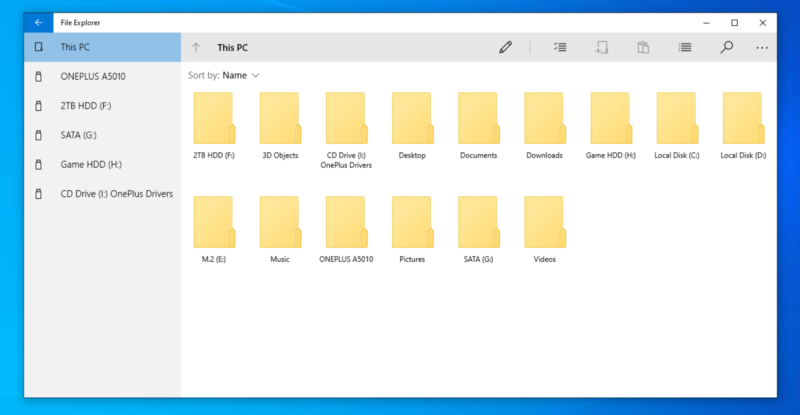The width and height of the screenshot is (800, 415).
Task: Select 2TB HDD (F:) in sidebar
Action: click(103, 106)
